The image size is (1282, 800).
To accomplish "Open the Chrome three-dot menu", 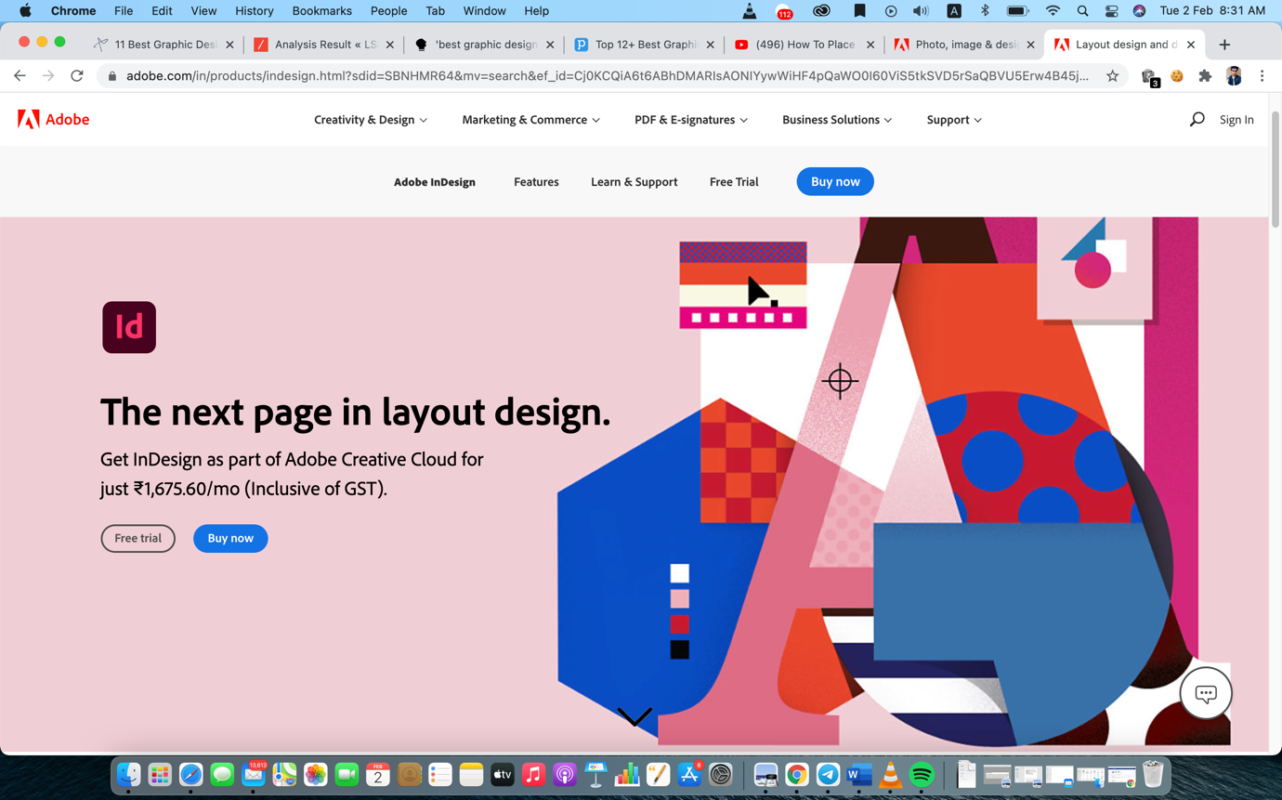I will (1262, 76).
